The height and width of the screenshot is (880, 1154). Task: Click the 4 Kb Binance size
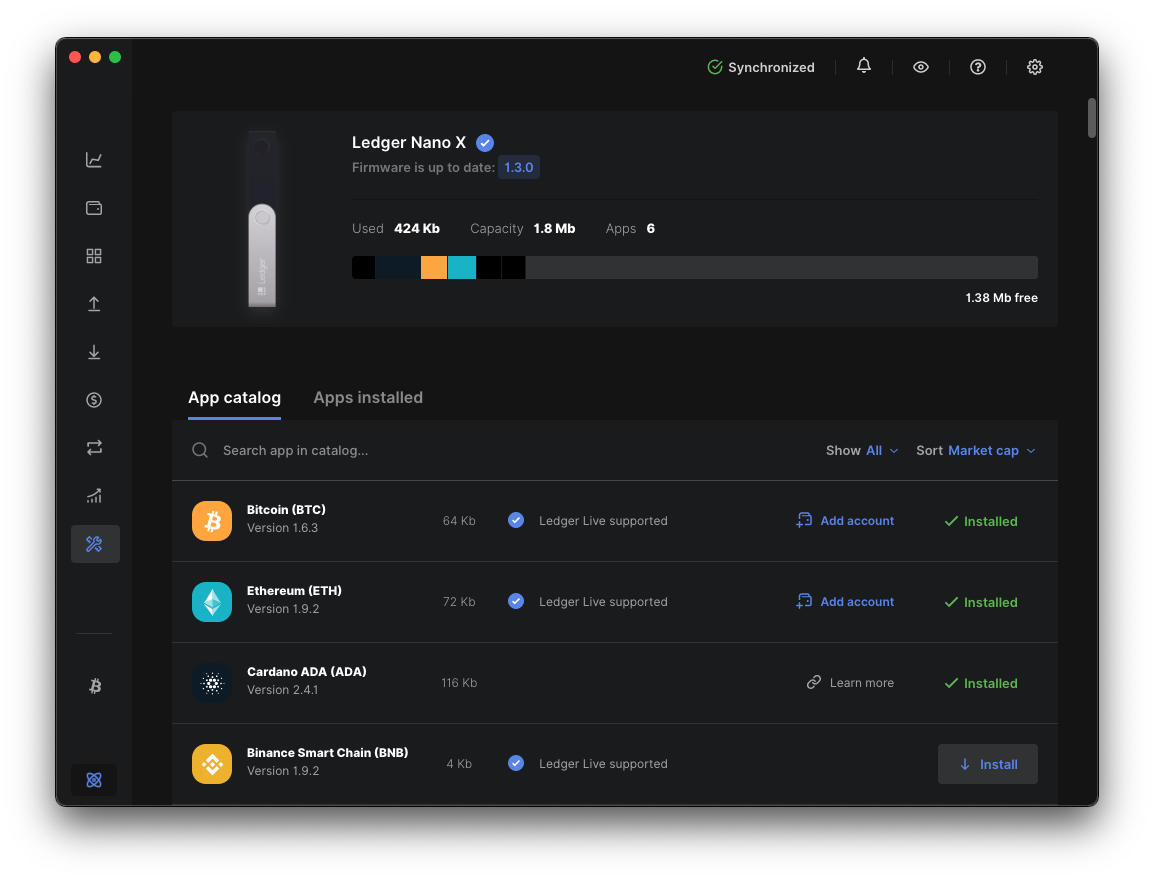[x=459, y=764]
